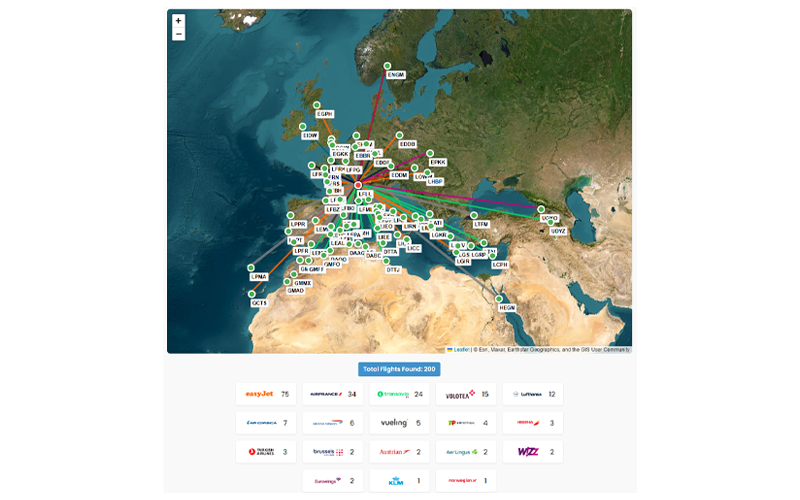Select the Norwegian airline card
This screenshot has width=800, height=500.
pos(466,481)
